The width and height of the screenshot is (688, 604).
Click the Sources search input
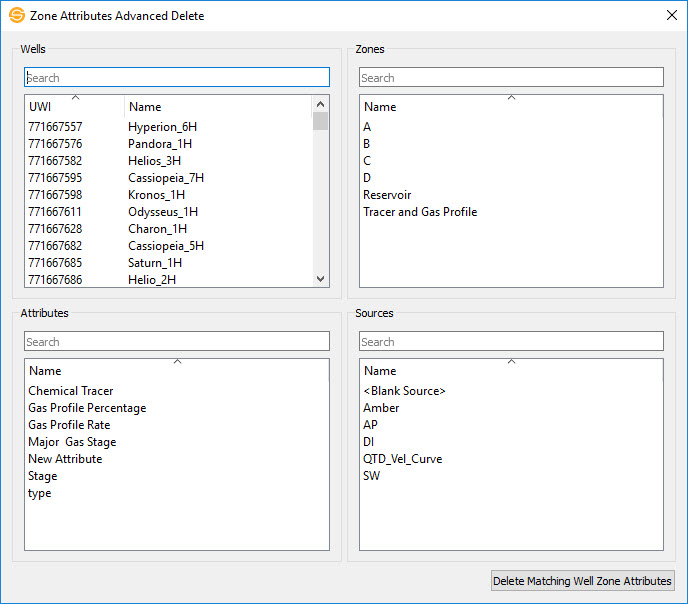(x=511, y=342)
